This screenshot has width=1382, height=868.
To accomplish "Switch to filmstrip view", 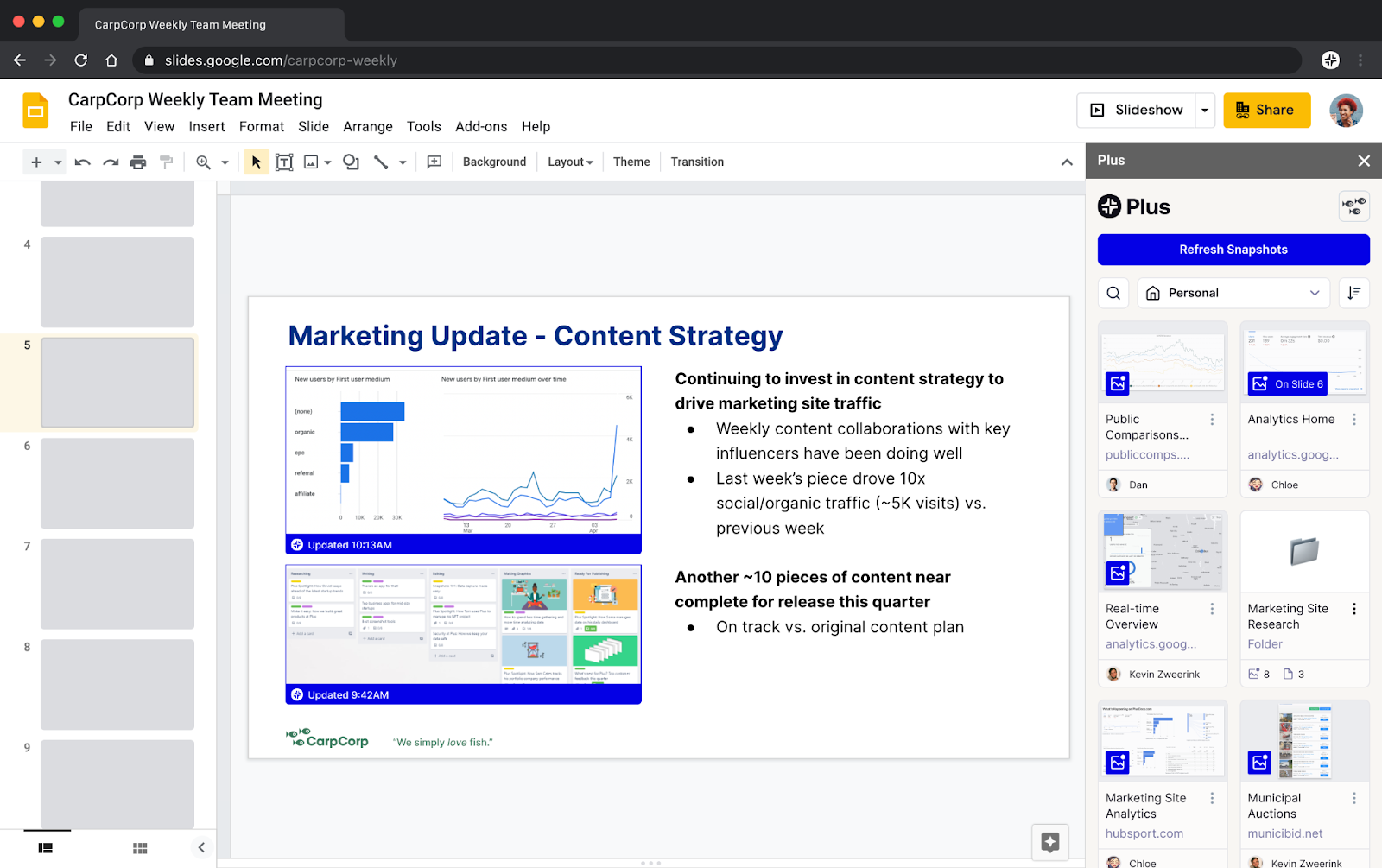I will (x=46, y=848).
